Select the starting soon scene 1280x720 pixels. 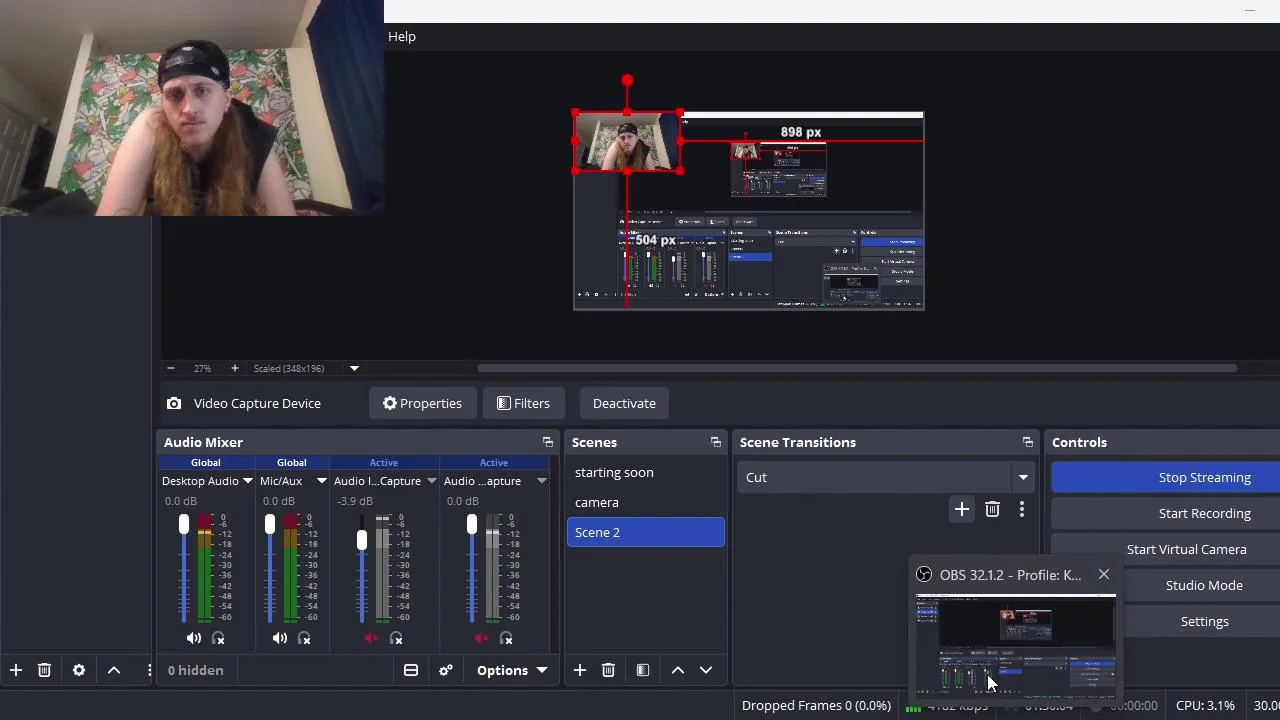pos(646,472)
